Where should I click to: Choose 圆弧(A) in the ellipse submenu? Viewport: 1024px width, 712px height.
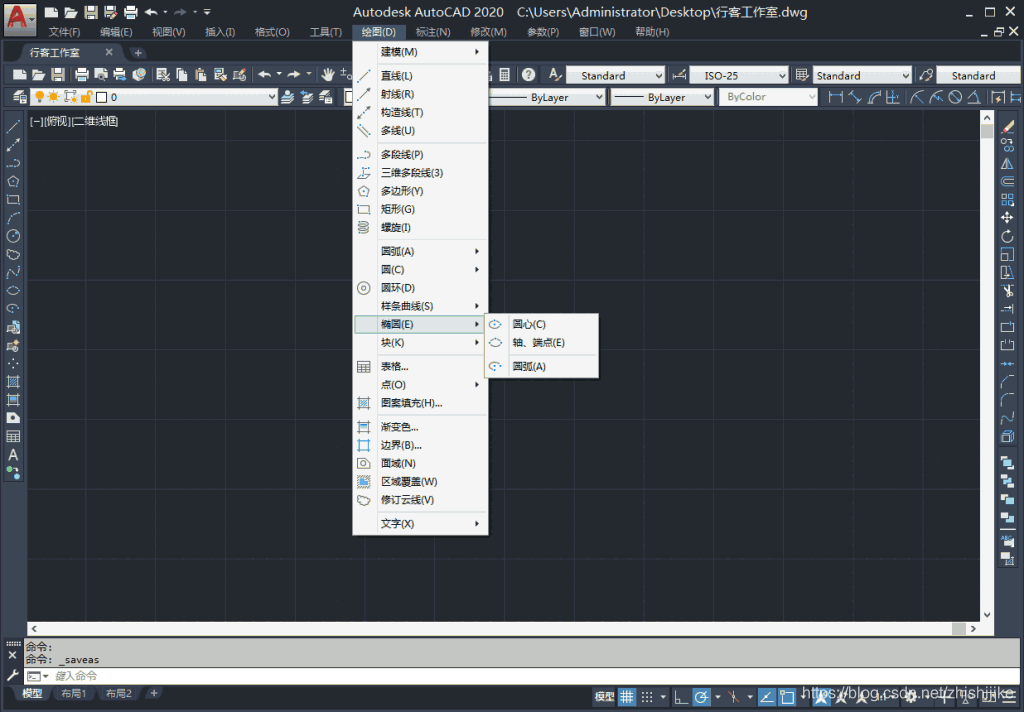pos(541,366)
